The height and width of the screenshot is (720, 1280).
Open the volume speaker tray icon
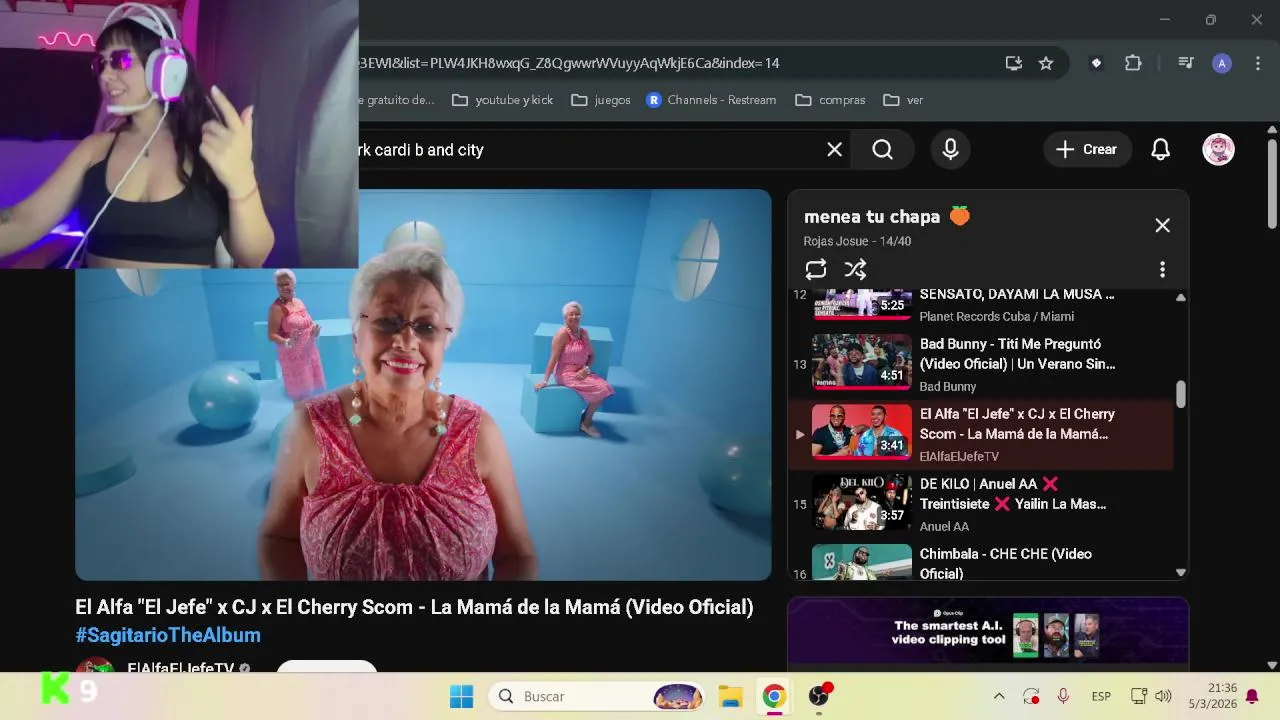[1163, 696]
